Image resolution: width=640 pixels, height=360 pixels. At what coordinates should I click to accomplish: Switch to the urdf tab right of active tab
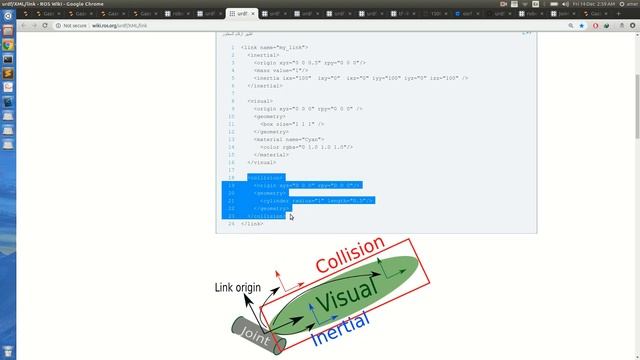pos(275,13)
